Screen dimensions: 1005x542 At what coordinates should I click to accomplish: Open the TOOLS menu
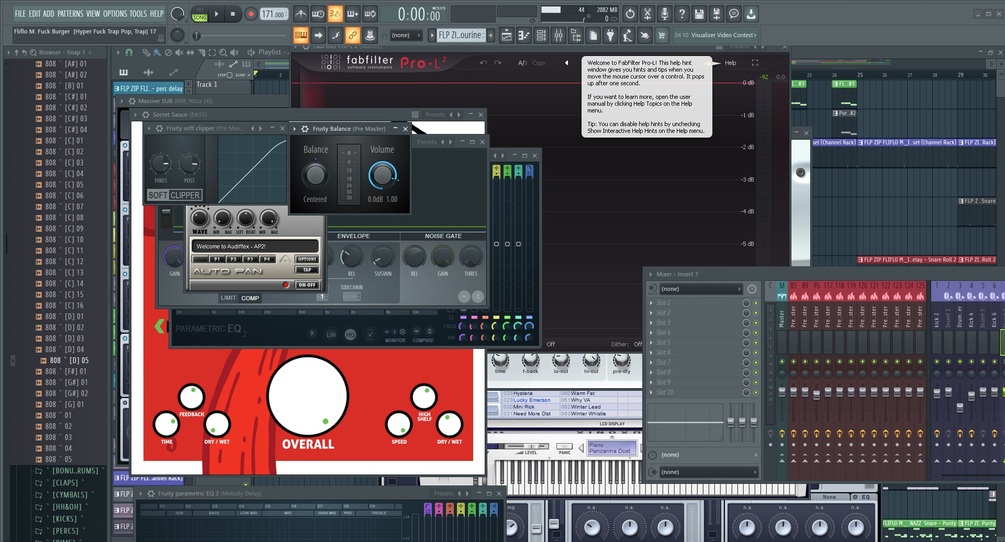click(x=138, y=13)
